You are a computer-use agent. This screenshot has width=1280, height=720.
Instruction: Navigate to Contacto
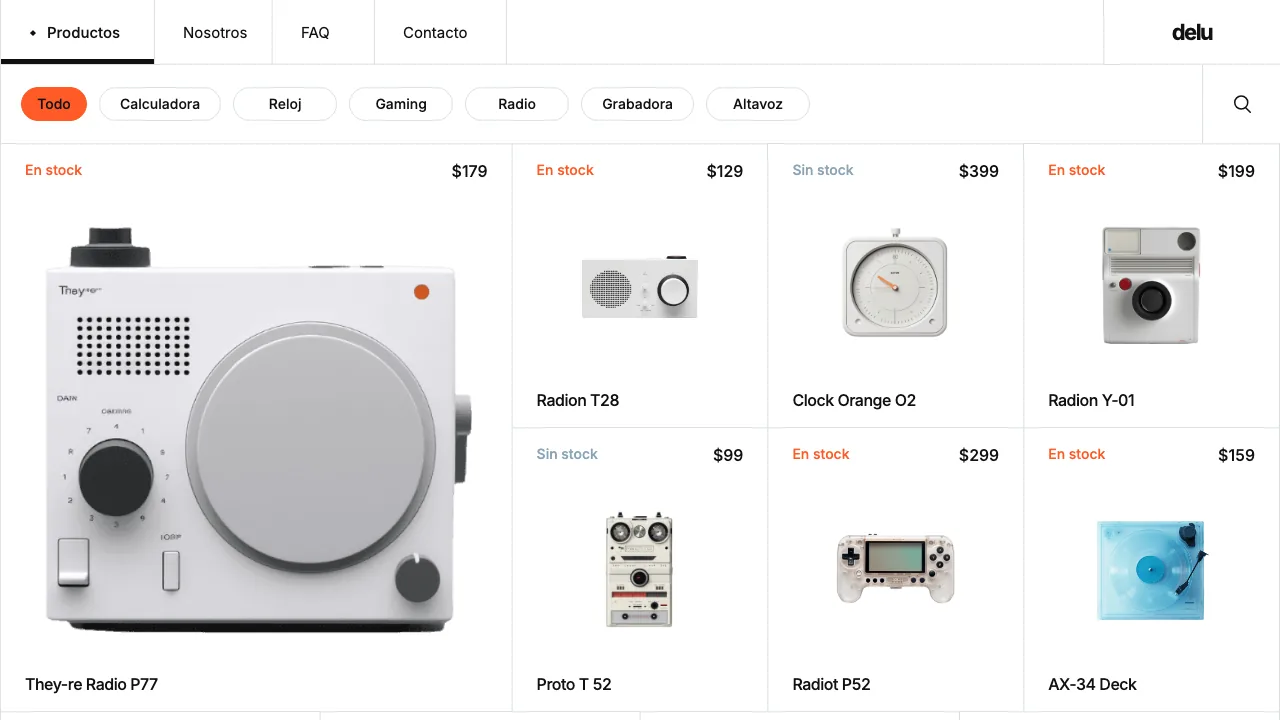coord(435,33)
